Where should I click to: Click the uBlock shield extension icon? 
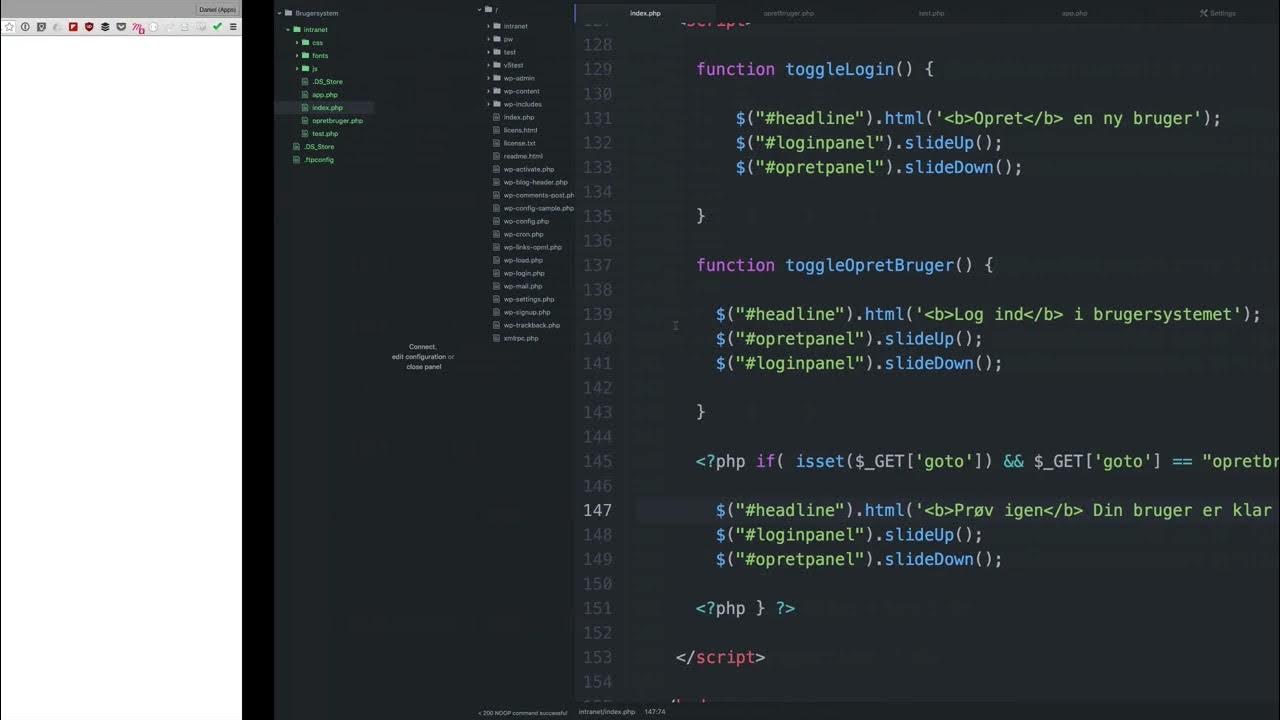coord(89,27)
